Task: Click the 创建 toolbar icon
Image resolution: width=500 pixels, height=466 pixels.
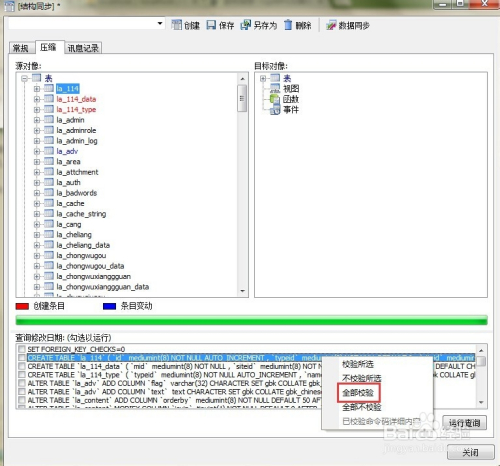Action: [176, 25]
